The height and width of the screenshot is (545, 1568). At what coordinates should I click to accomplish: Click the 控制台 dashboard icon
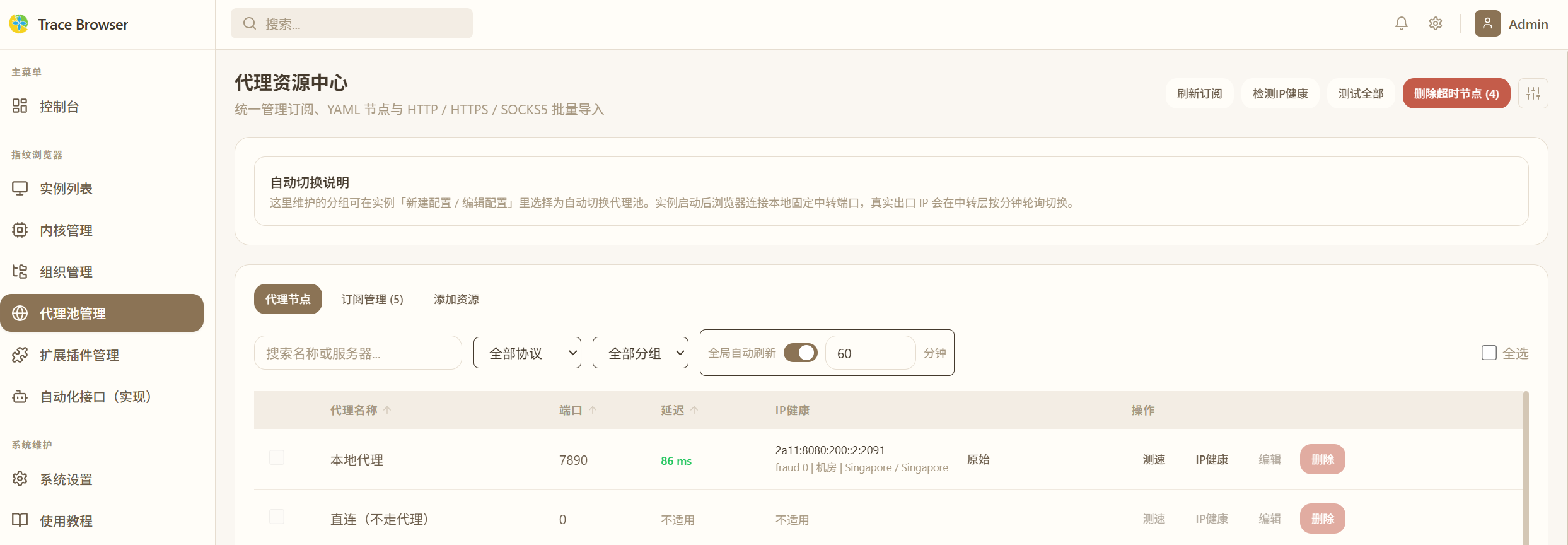[20, 106]
